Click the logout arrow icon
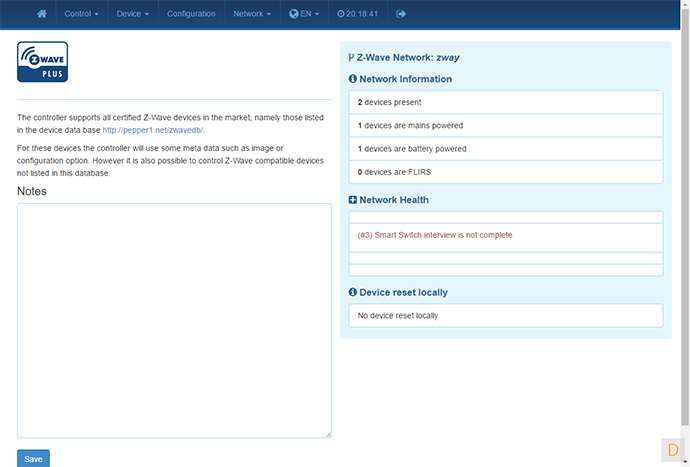The height and width of the screenshot is (467, 690). (400, 14)
